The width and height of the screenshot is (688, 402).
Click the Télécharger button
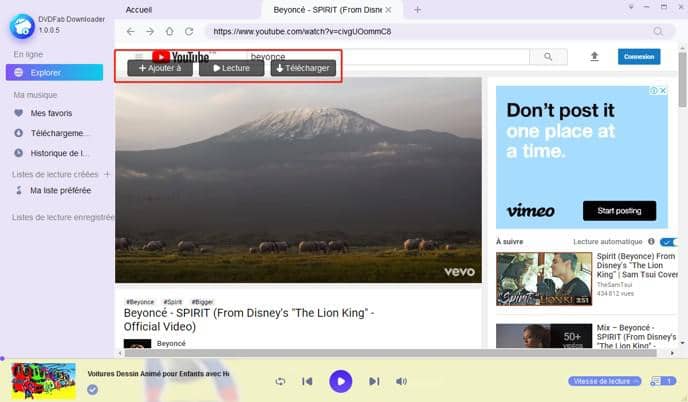pos(303,68)
